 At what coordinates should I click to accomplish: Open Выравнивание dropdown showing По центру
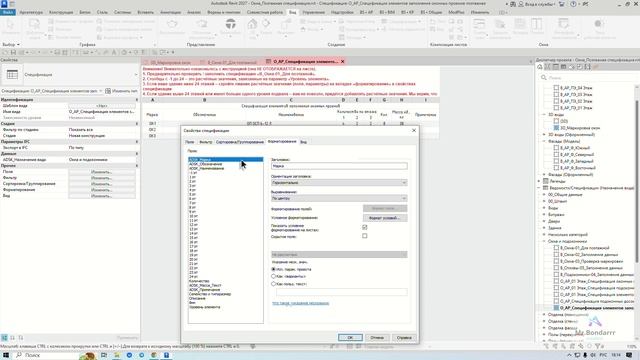339,198
